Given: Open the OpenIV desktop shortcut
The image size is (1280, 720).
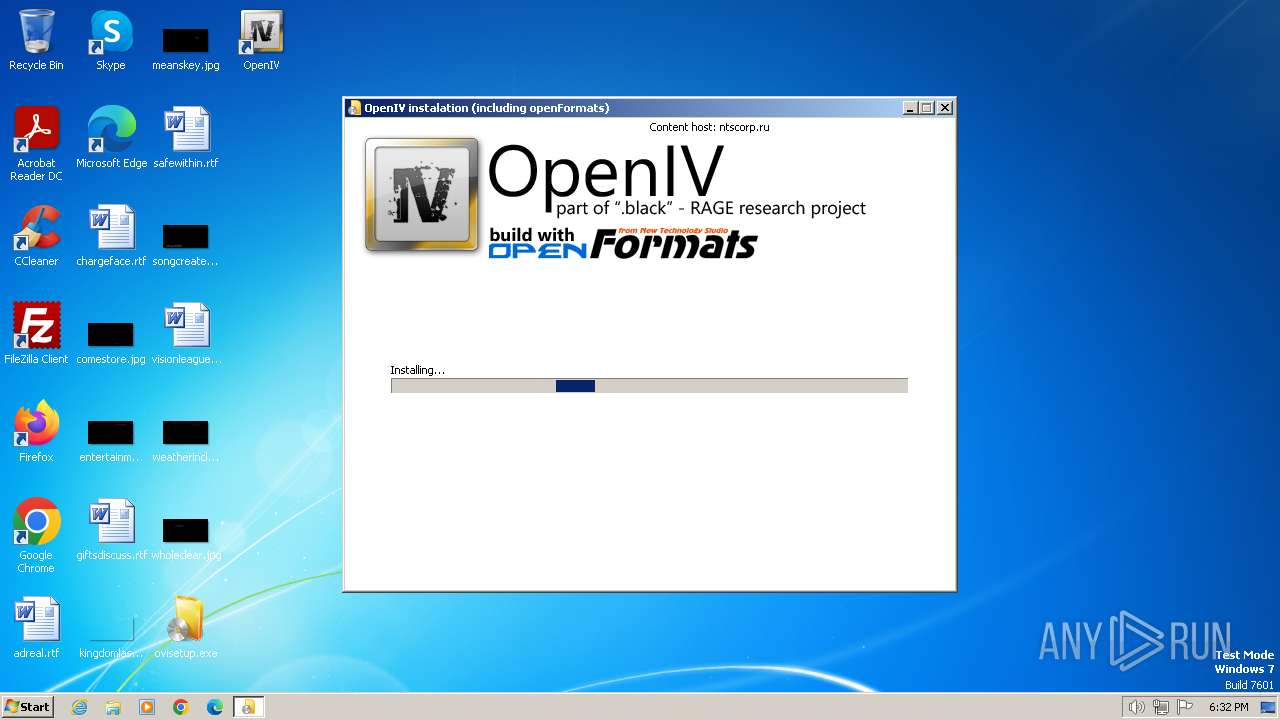Looking at the screenshot, I should (261, 40).
